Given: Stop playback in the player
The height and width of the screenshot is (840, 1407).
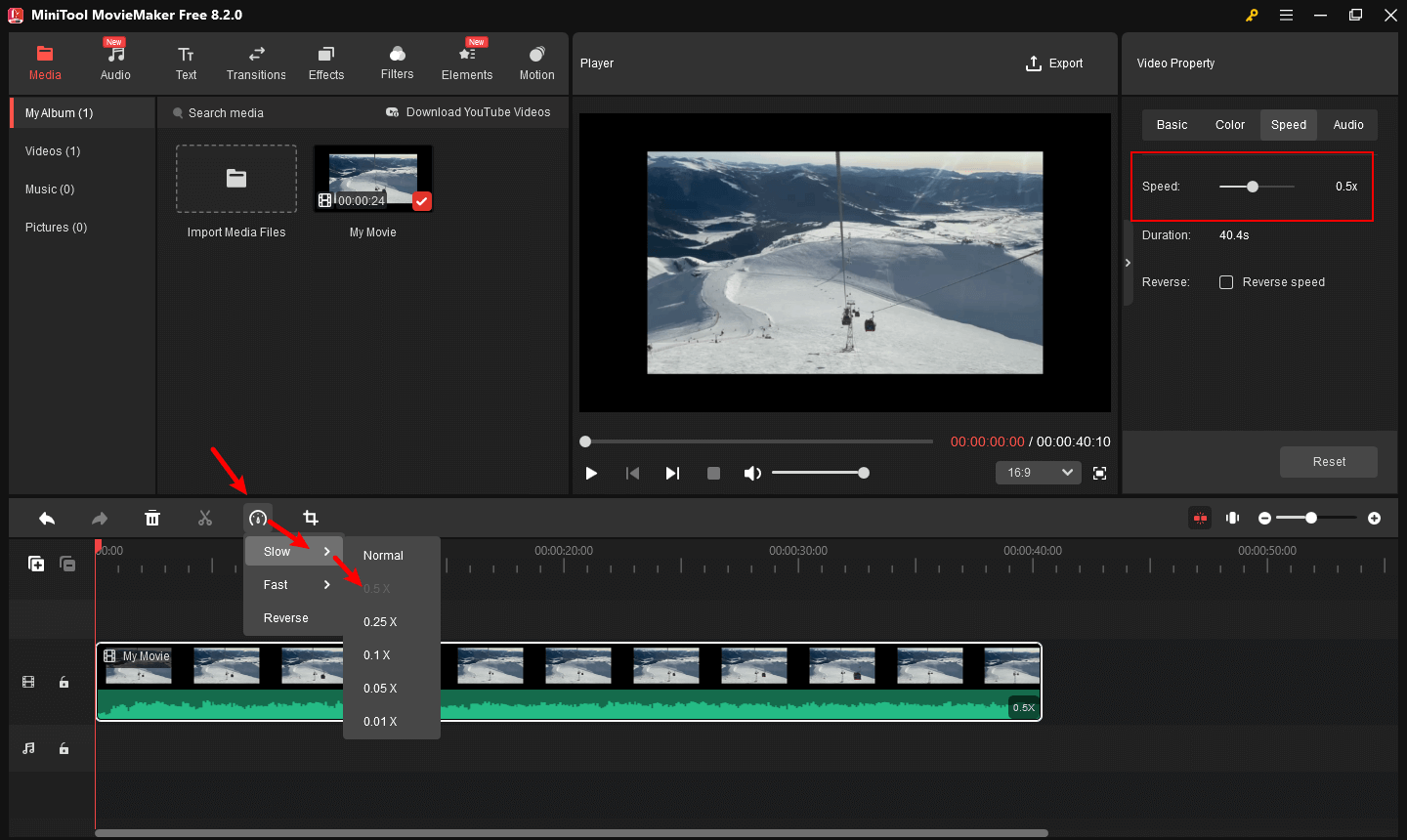Looking at the screenshot, I should pos(713,473).
